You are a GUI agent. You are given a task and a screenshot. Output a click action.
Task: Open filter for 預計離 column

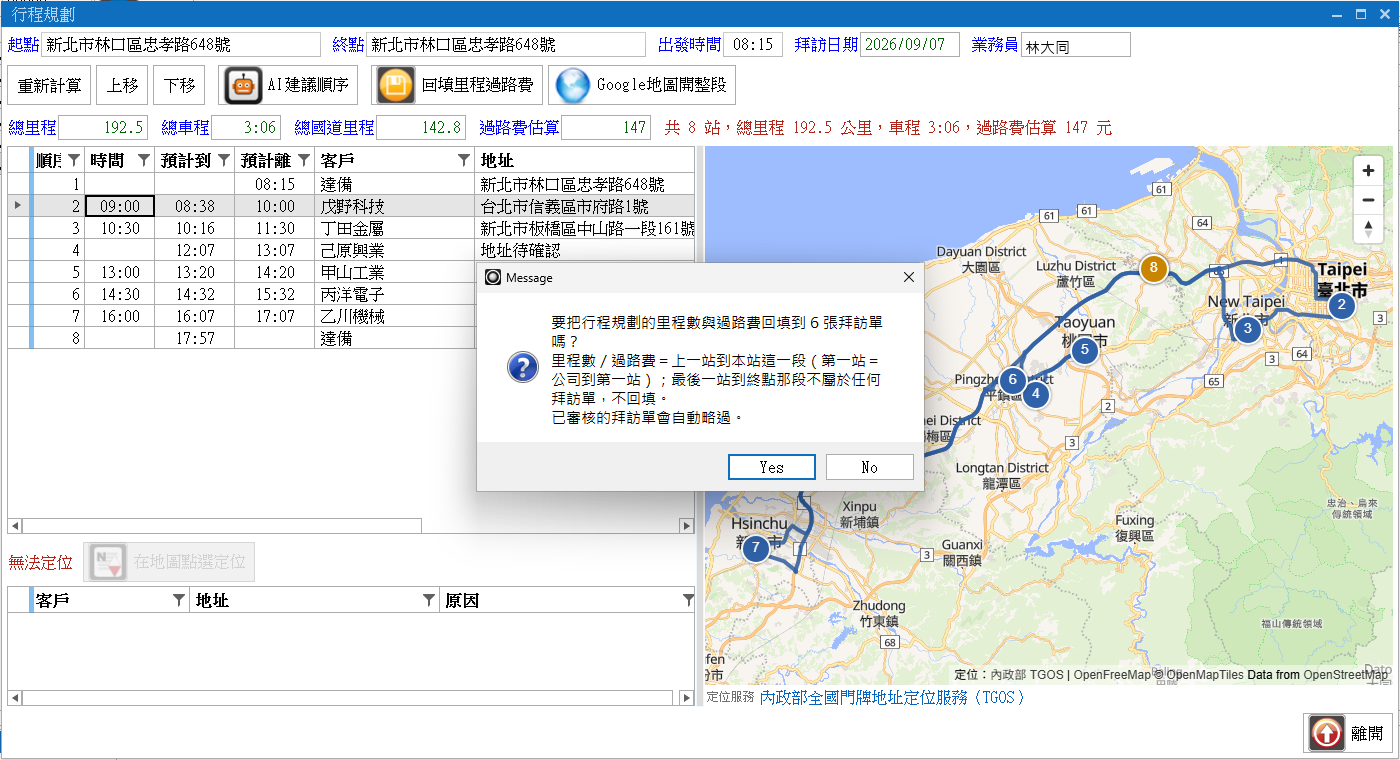(x=303, y=160)
